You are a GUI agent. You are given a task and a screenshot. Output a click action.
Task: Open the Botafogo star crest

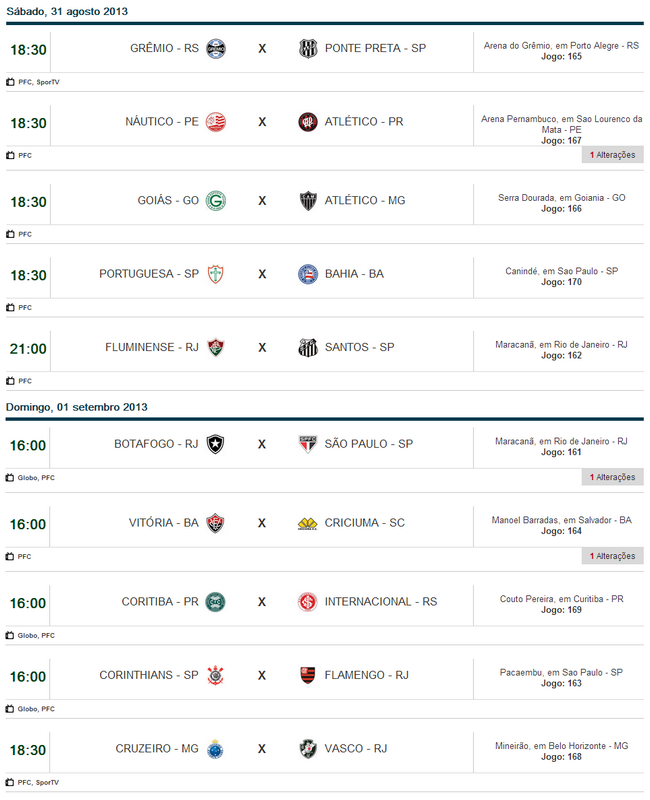[x=215, y=444]
